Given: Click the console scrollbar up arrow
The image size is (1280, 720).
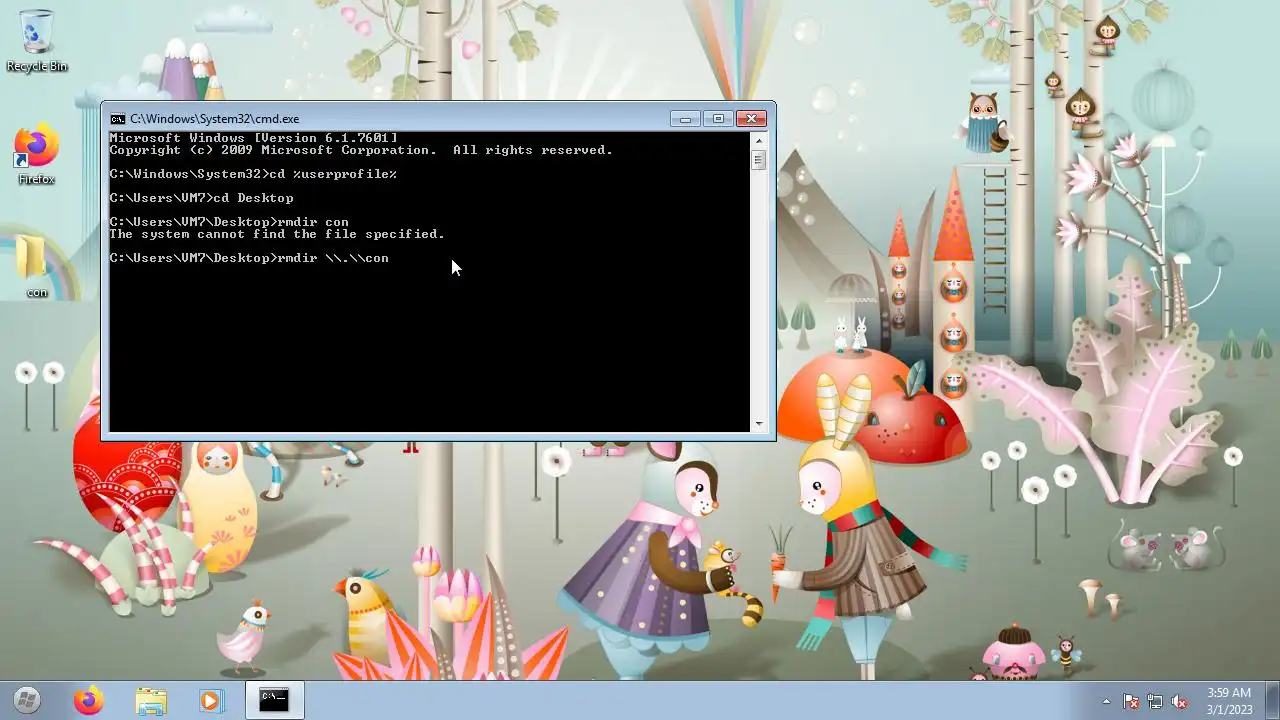Looking at the screenshot, I should pyautogui.click(x=759, y=140).
